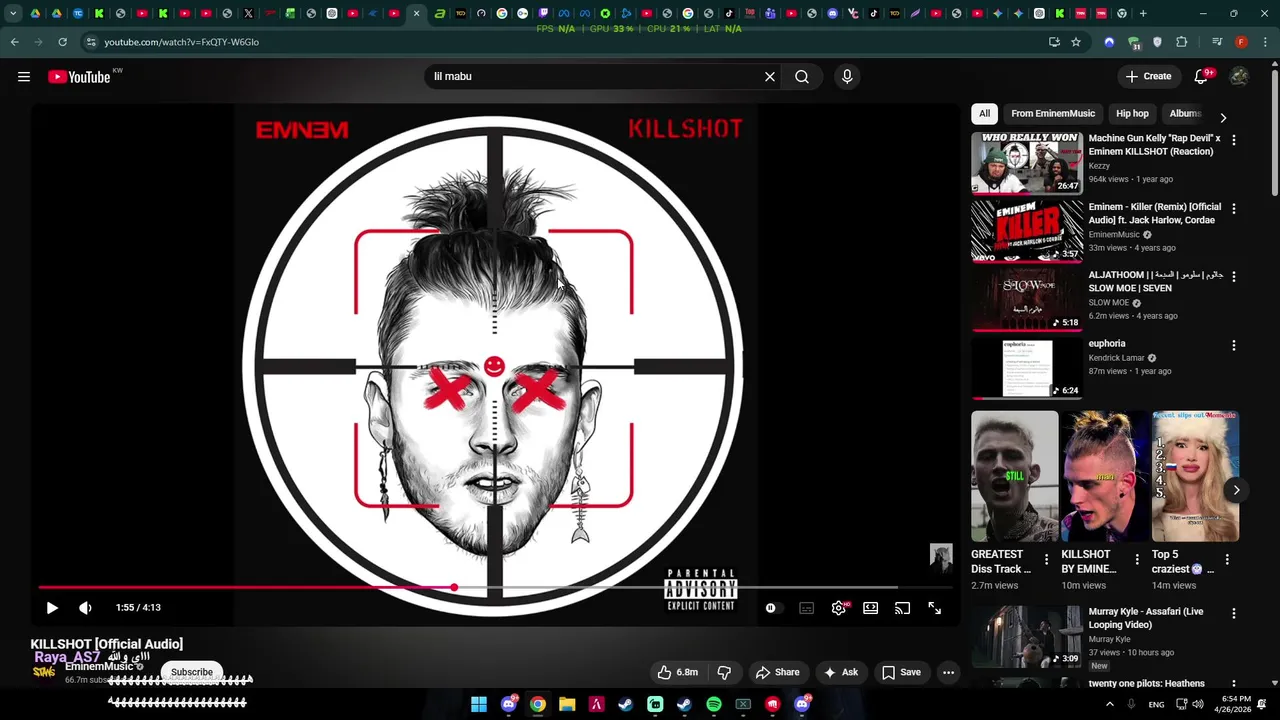The image size is (1280, 720).
Task: Select the From EminemMusic chip
Action: pyautogui.click(x=1053, y=114)
